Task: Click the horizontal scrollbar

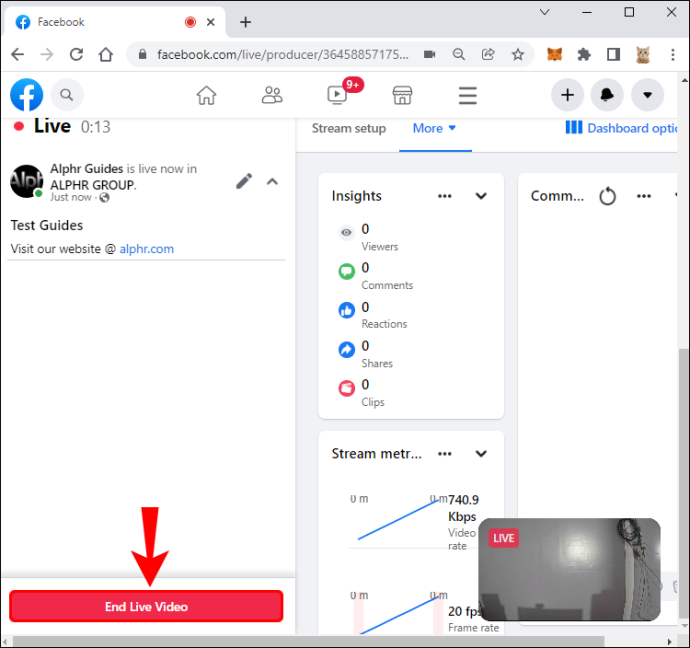Action: (x=308, y=641)
